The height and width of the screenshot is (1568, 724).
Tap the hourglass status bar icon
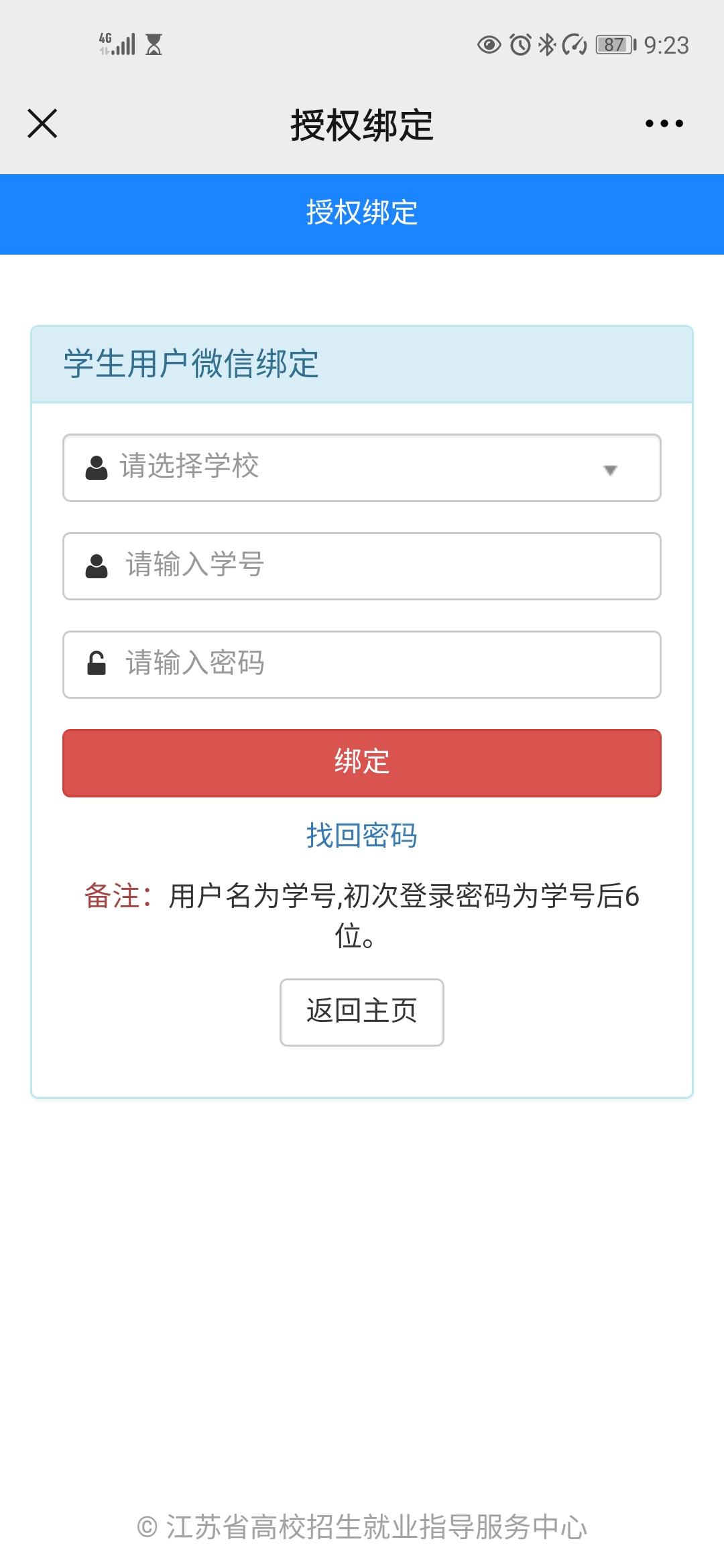(154, 44)
